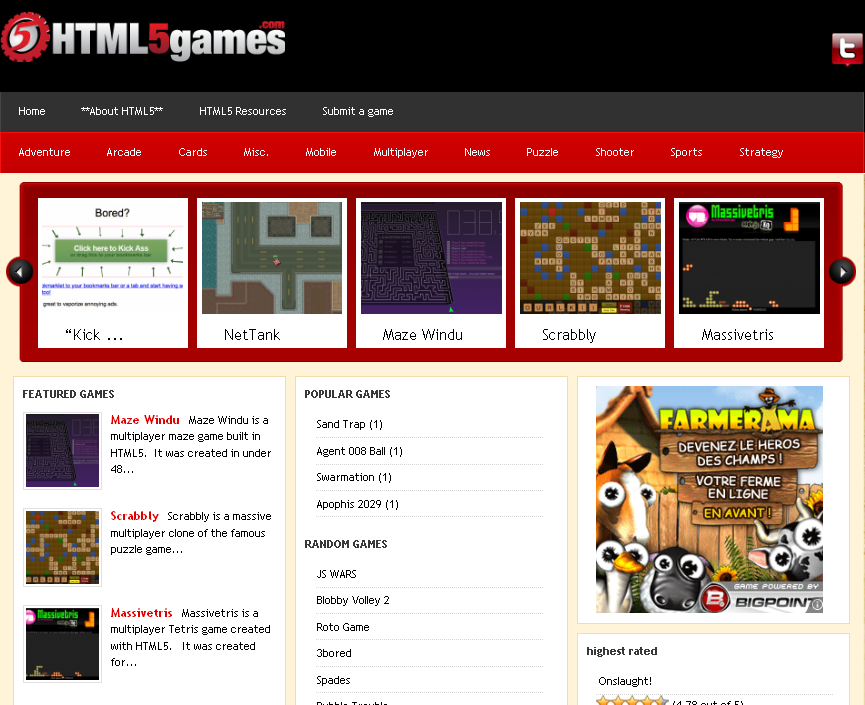
Task: Click the Massivetris carousel title
Action: point(738,335)
